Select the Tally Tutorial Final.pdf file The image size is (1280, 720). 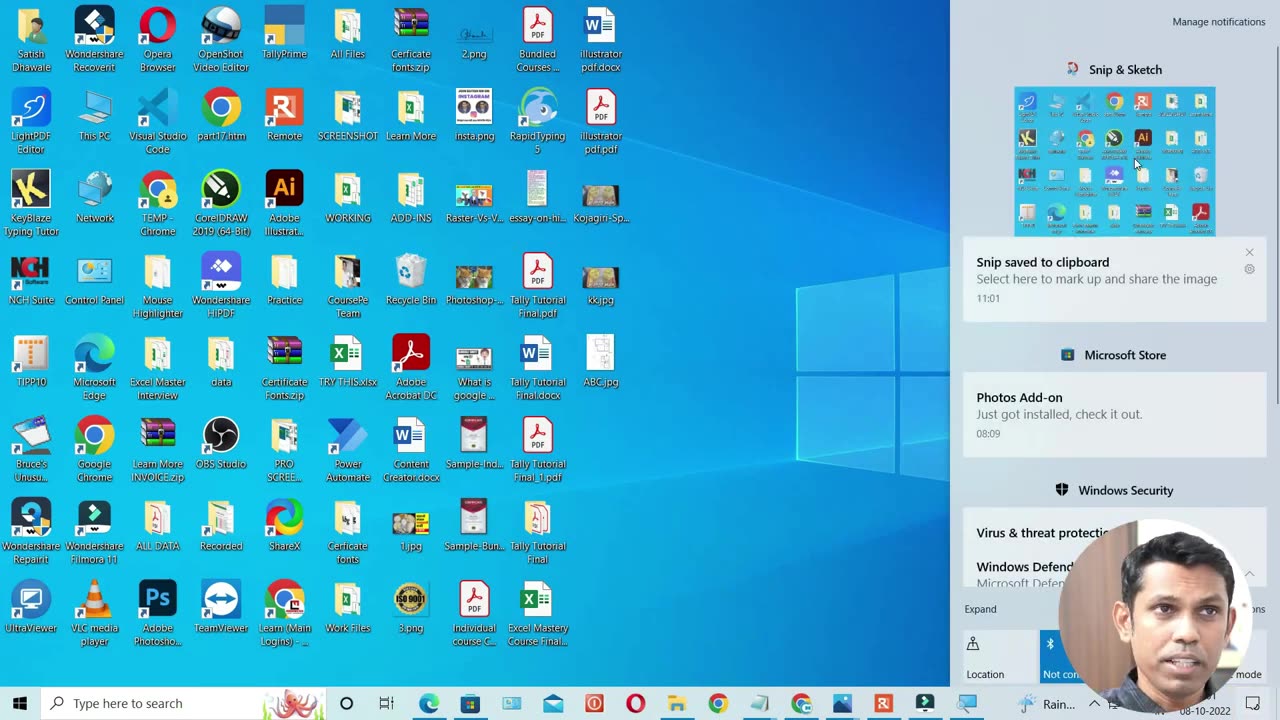[538, 286]
